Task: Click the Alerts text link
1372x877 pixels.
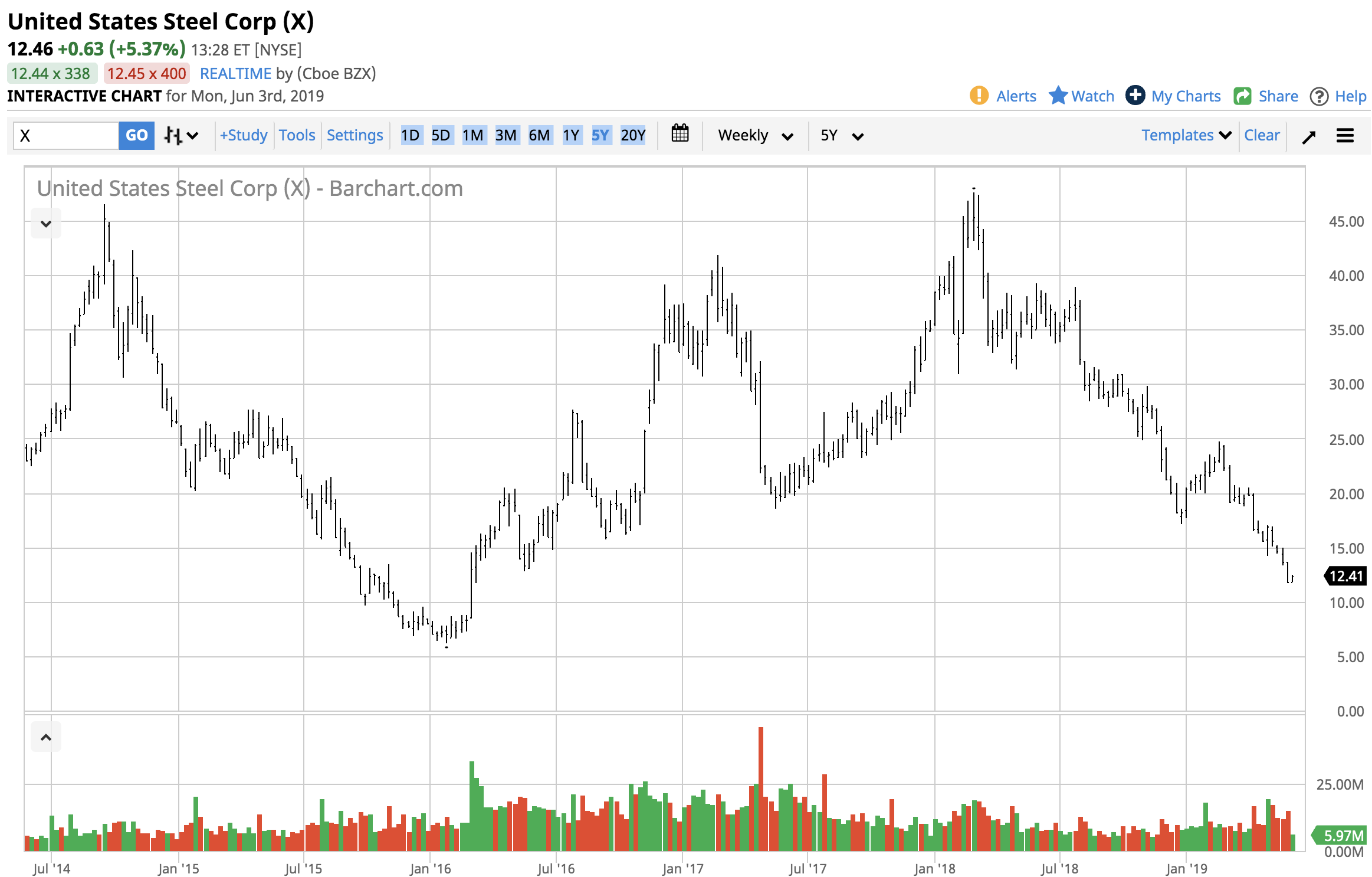Action: point(1016,96)
